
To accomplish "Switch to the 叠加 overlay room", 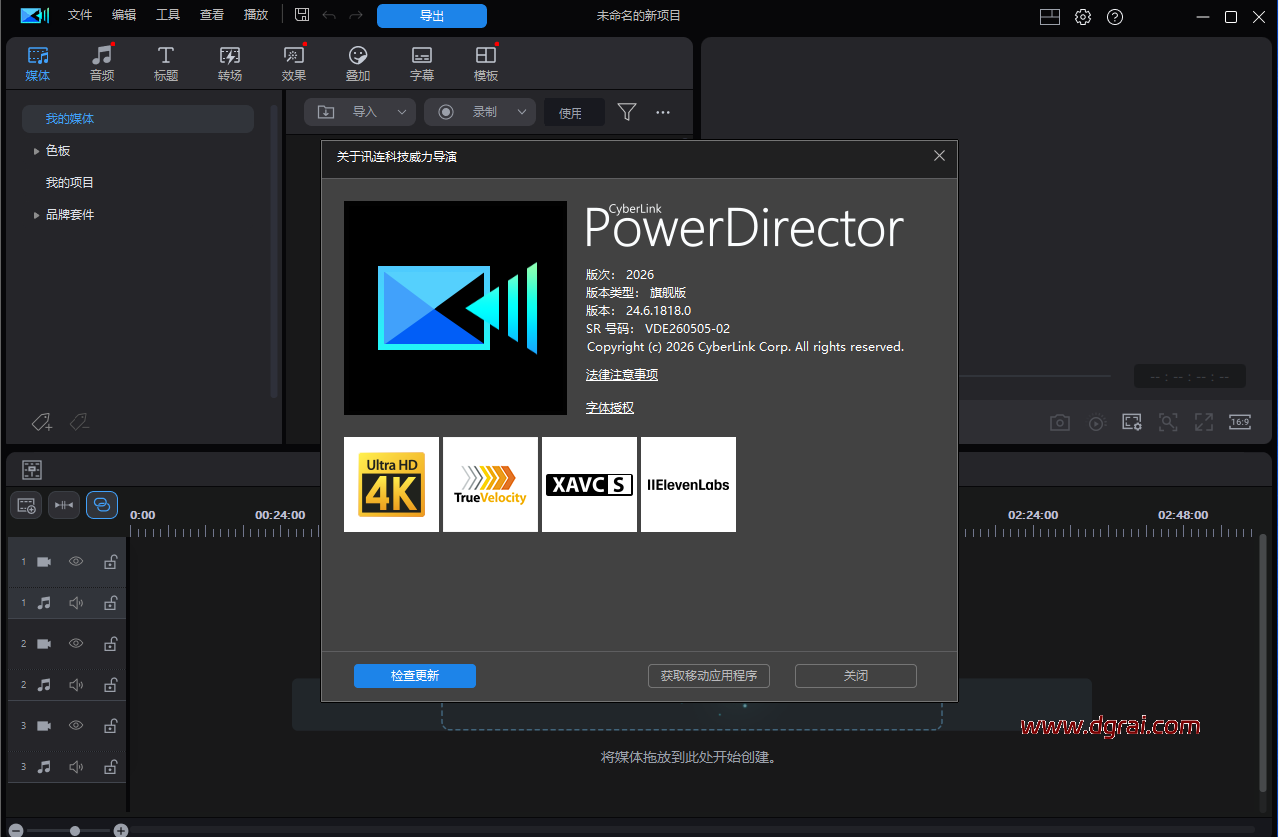I will pyautogui.click(x=358, y=64).
